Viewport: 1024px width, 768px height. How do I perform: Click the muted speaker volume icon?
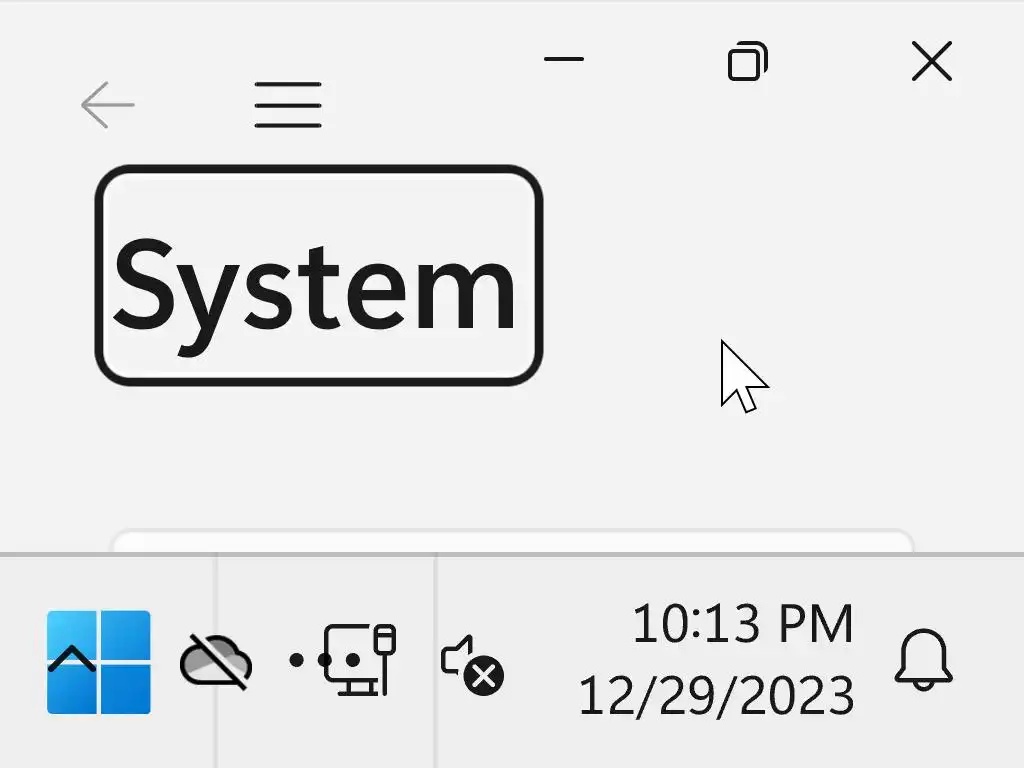pos(472,665)
